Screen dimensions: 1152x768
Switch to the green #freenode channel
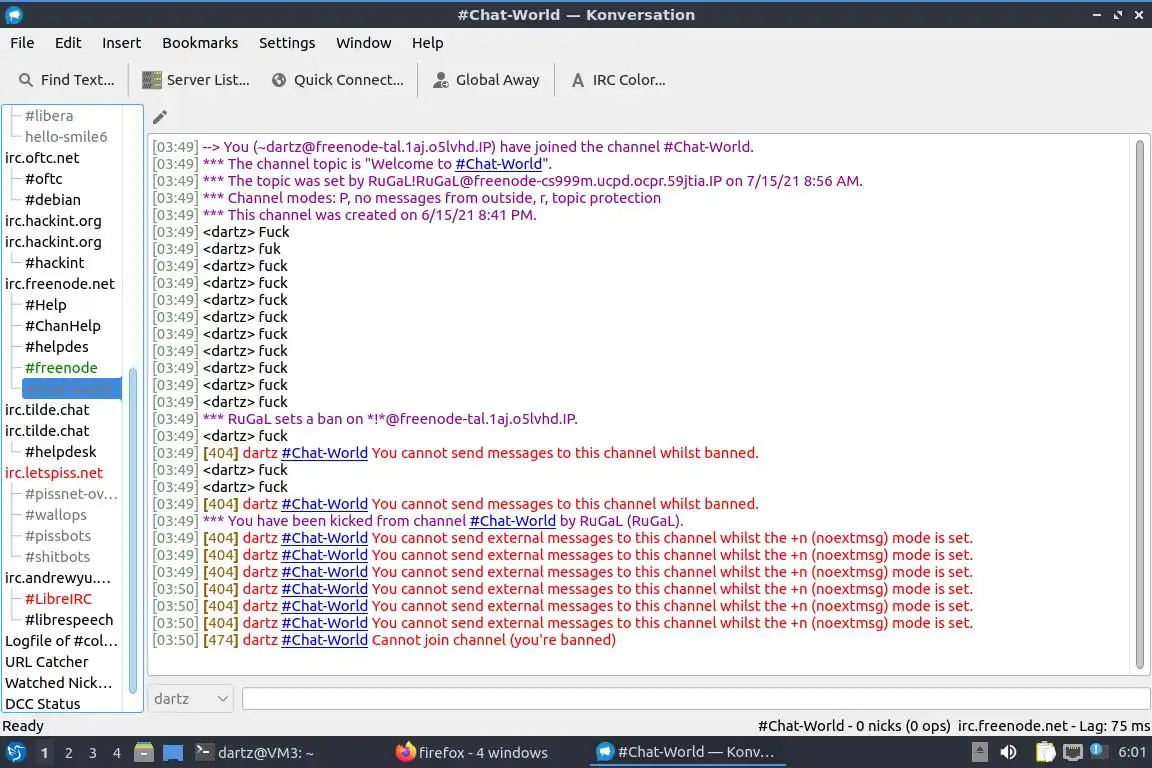(61, 367)
